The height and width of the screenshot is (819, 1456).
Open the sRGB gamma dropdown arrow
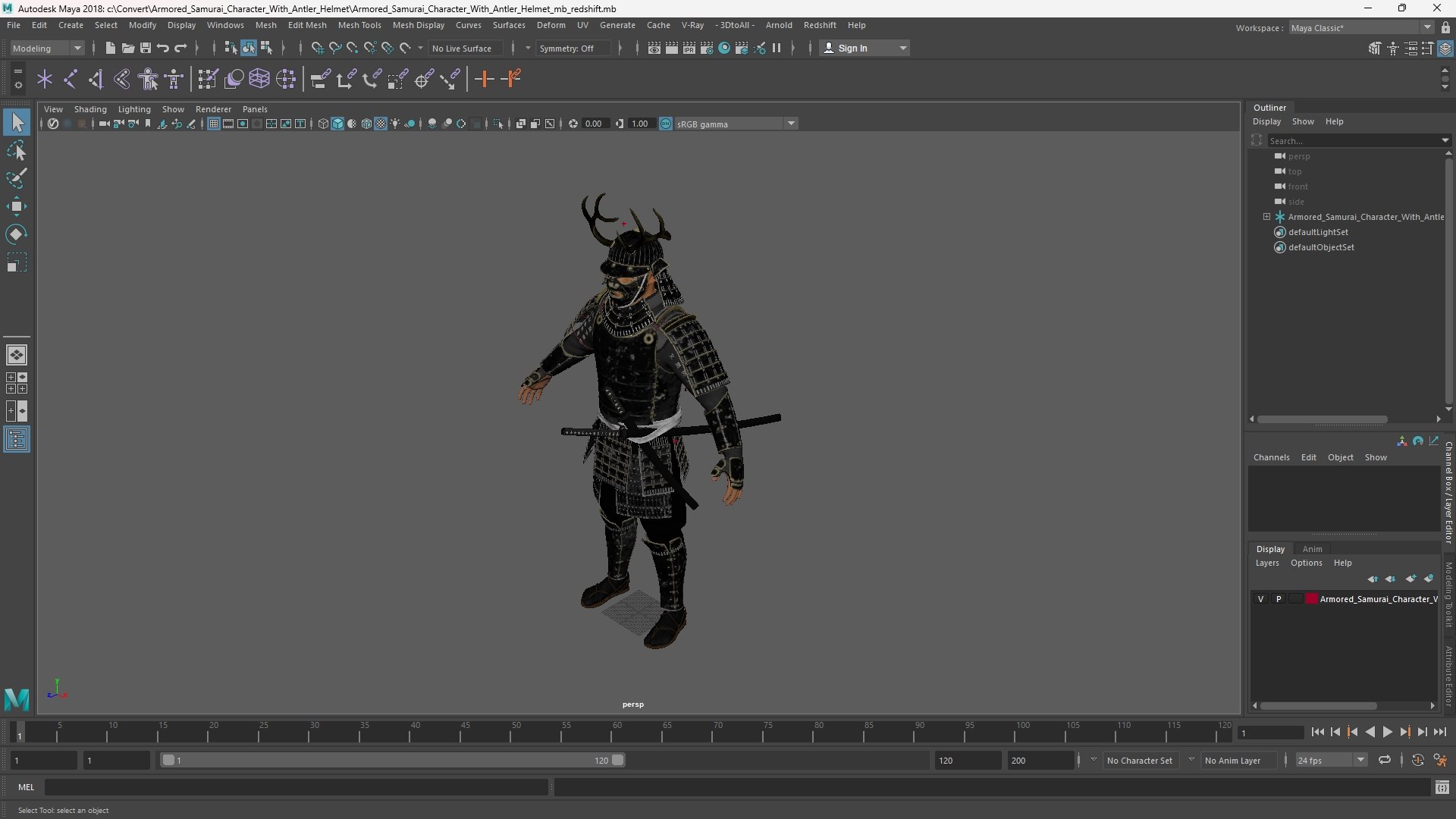(791, 124)
